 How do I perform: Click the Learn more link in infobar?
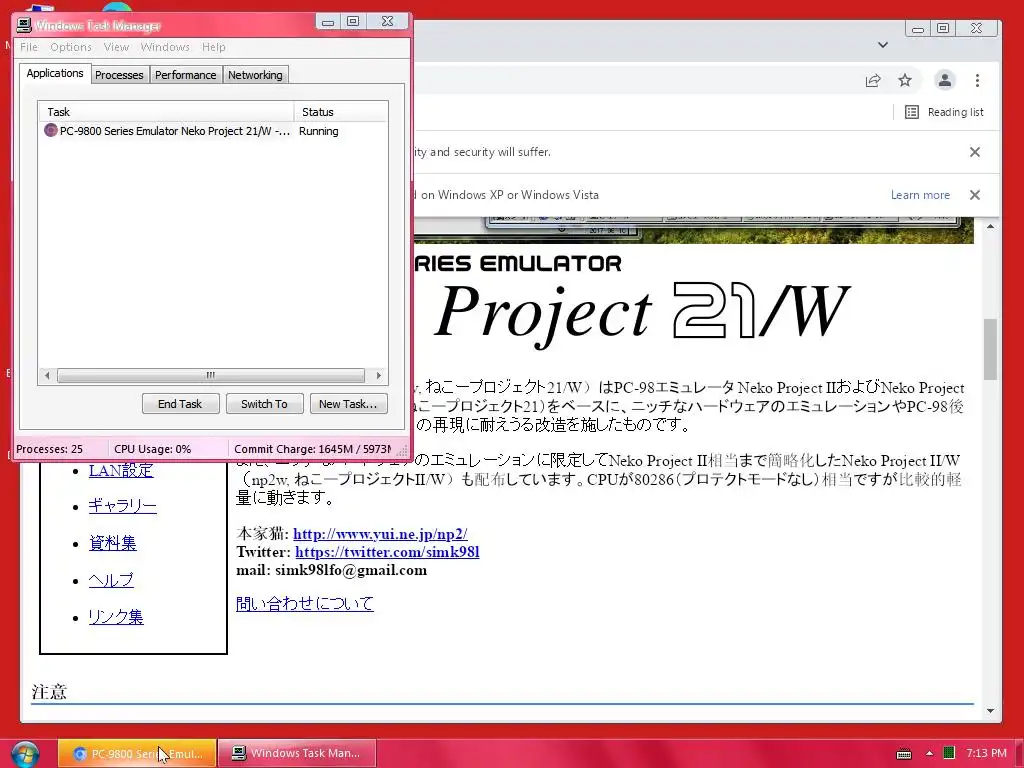(920, 195)
